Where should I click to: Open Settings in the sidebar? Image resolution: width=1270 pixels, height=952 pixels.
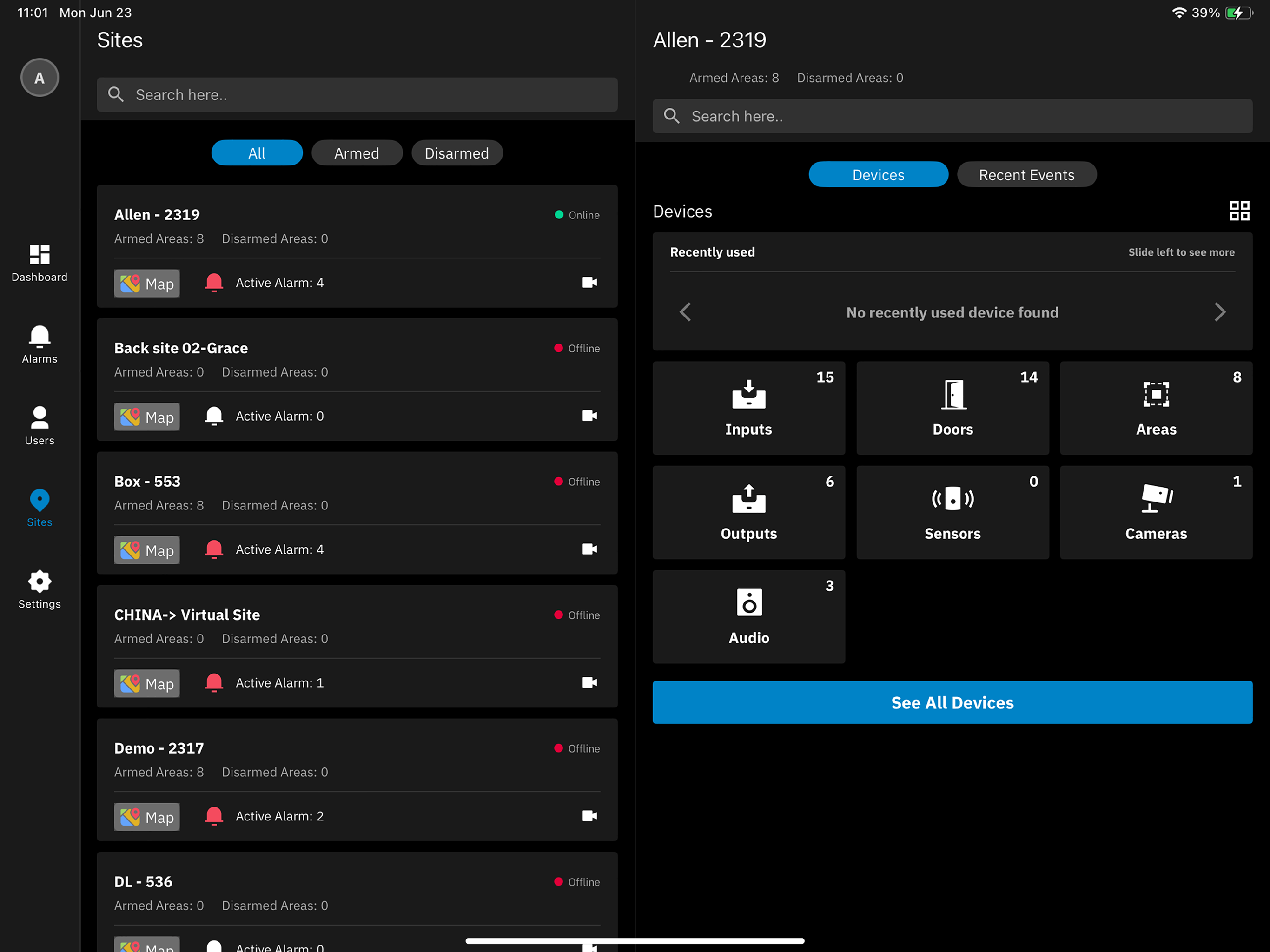(x=39, y=589)
